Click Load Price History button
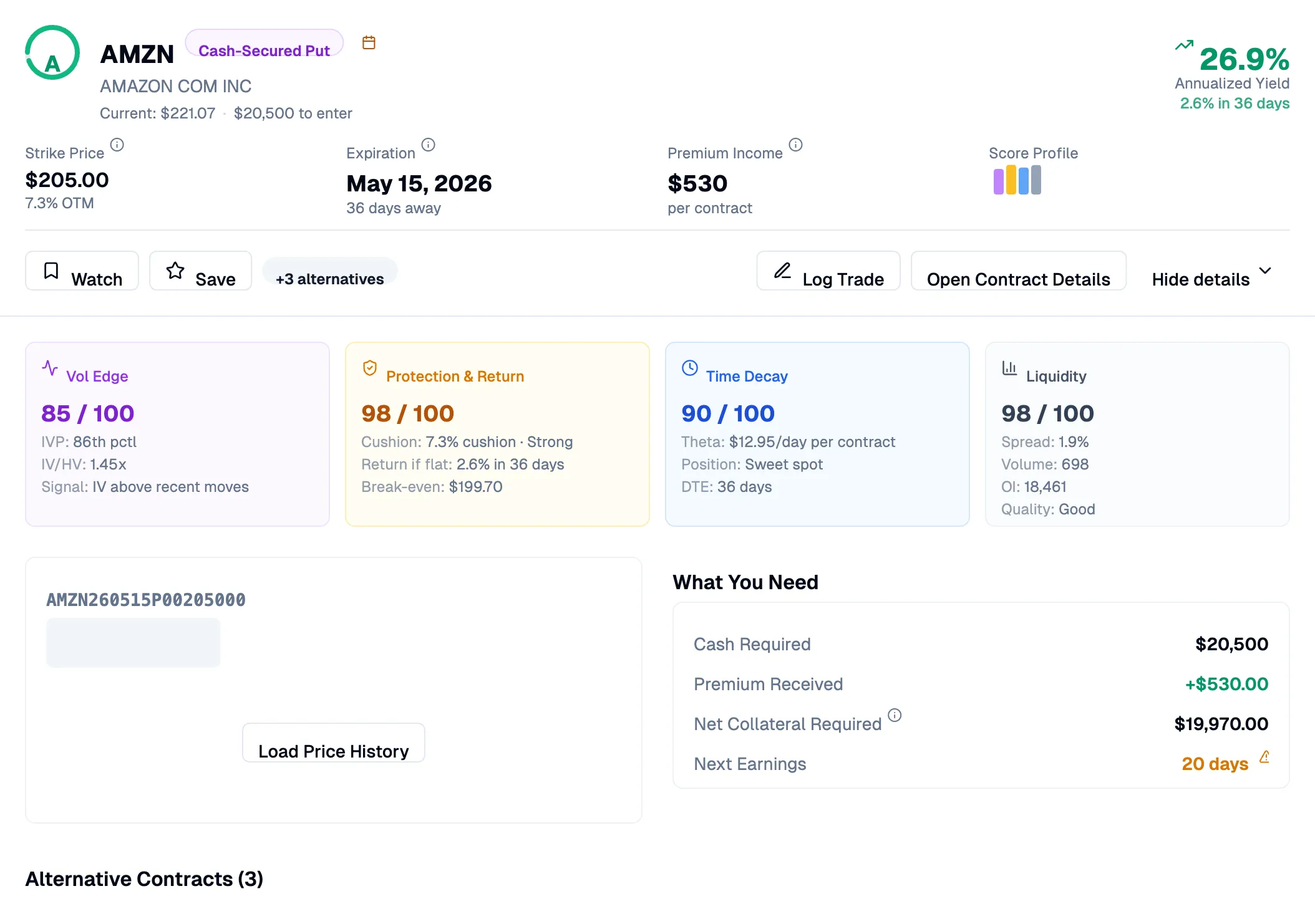1315x924 pixels. (x=334, y=743)
